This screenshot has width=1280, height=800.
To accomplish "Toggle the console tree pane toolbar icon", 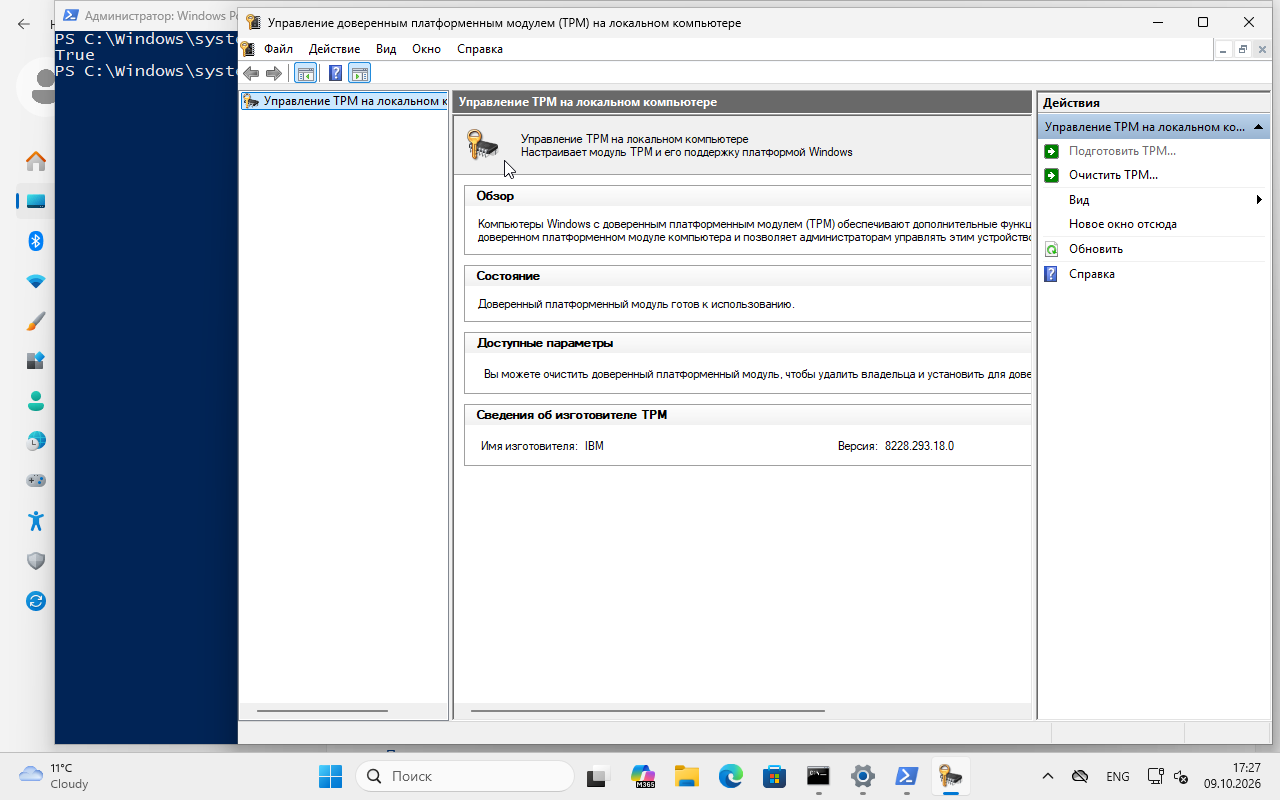I will pos(305,73).
